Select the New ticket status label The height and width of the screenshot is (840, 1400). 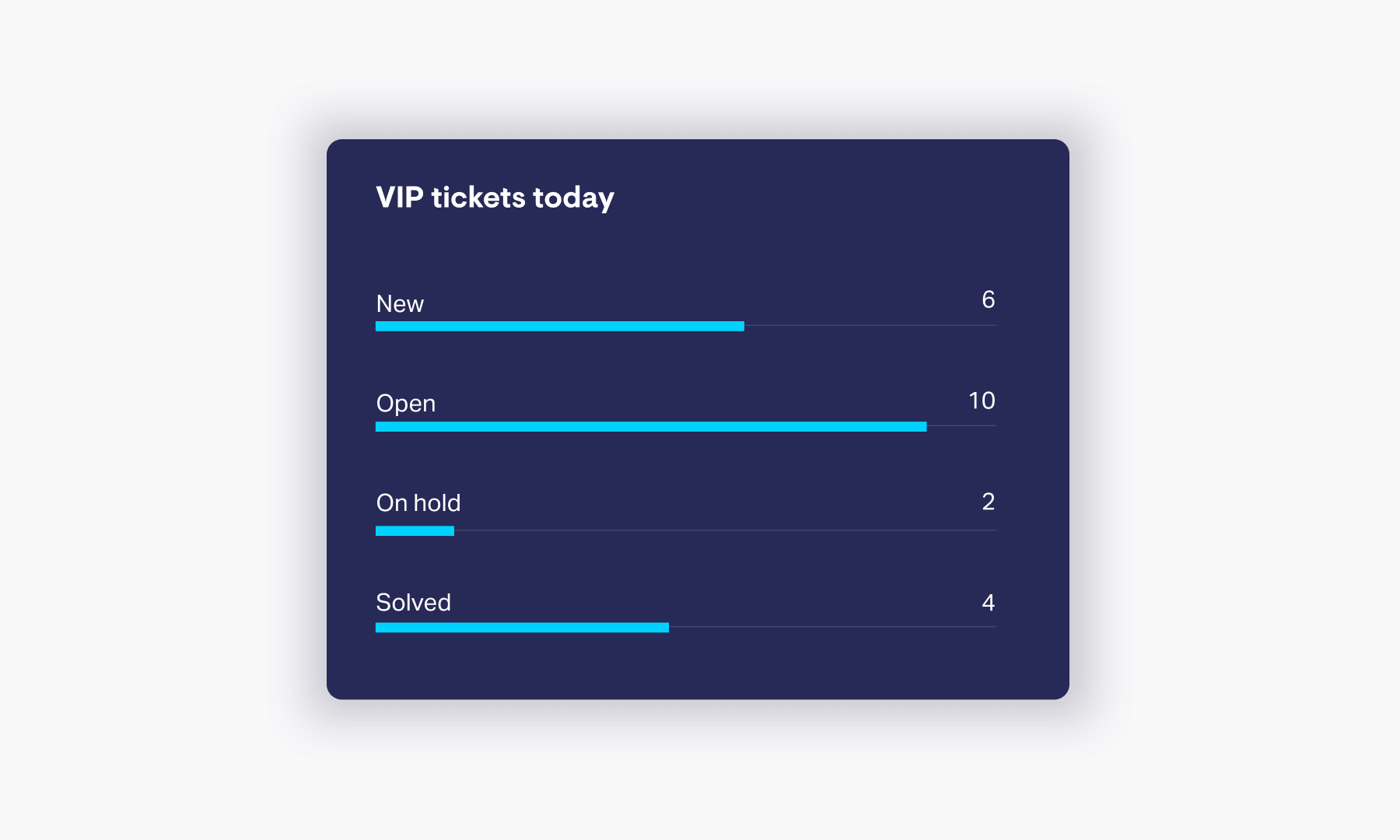point(400,303)
